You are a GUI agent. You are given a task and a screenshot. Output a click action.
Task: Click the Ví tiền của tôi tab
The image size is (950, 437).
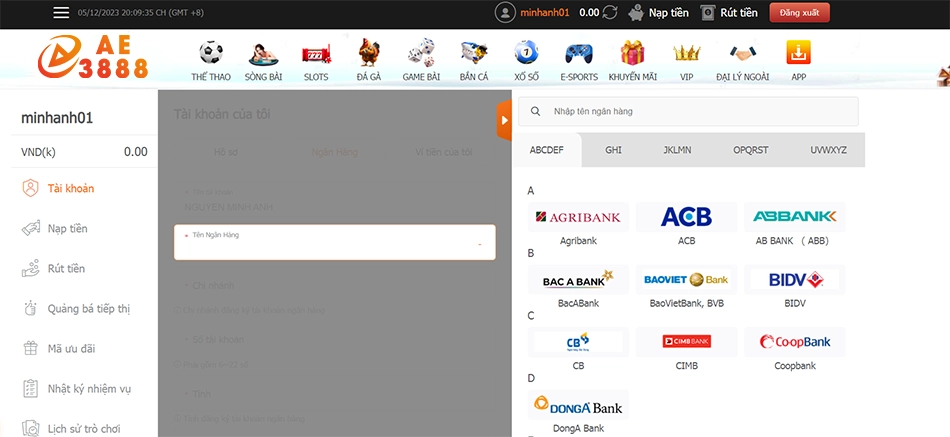[443, 152]
